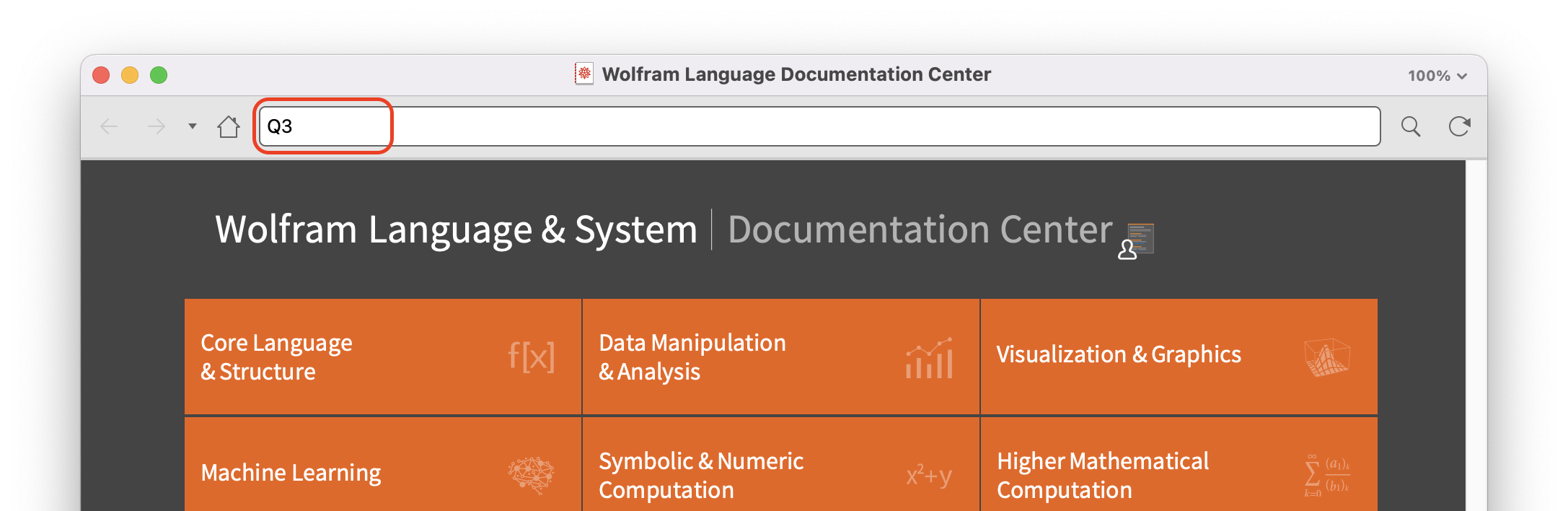Image resolution: width=1568 pixels, height=511 pixels.
Task: Click the vertical scrollbar at the window's right edge
Action: pos(1476,336)
